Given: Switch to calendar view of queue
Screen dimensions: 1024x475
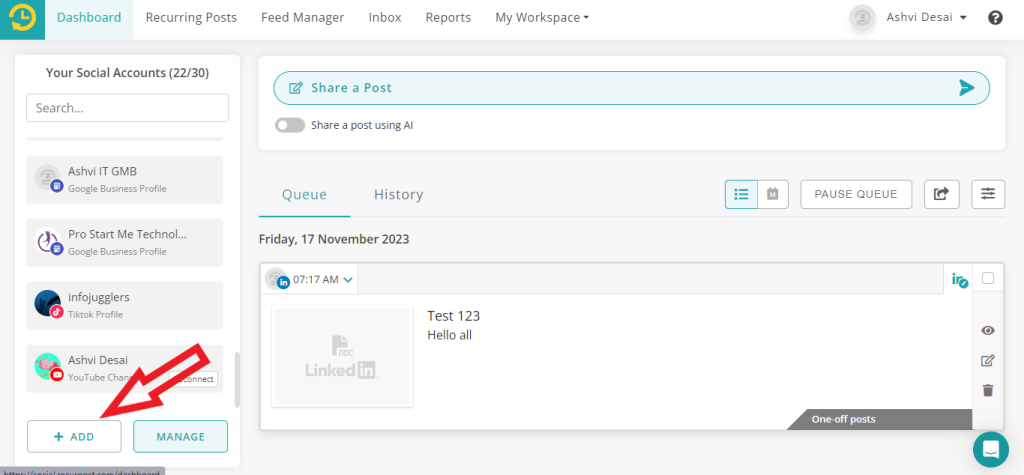Looking at the screenshot, I should click(773, 194).
